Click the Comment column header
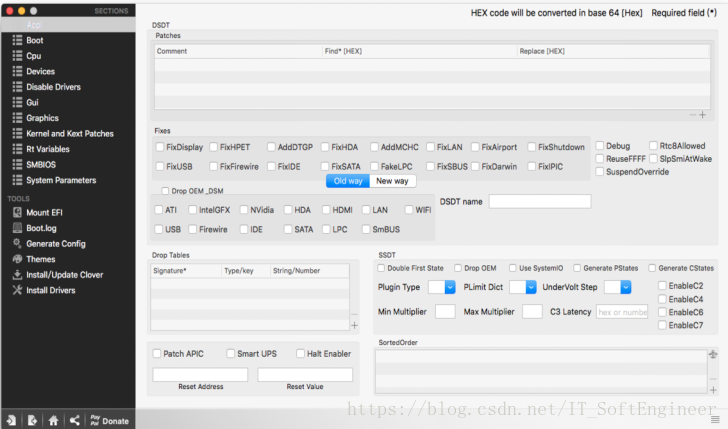The height and width of the screenshot is (429, 728). 238,51
